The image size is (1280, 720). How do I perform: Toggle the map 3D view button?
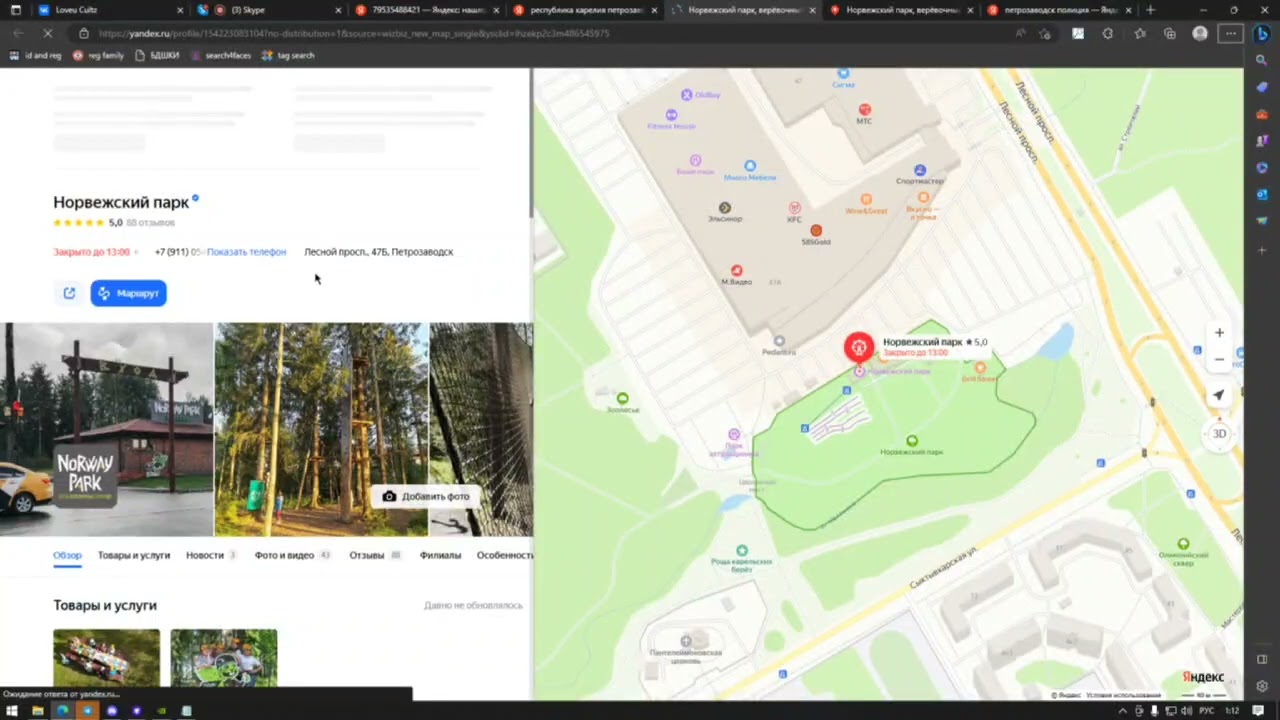coord(1219,434)
